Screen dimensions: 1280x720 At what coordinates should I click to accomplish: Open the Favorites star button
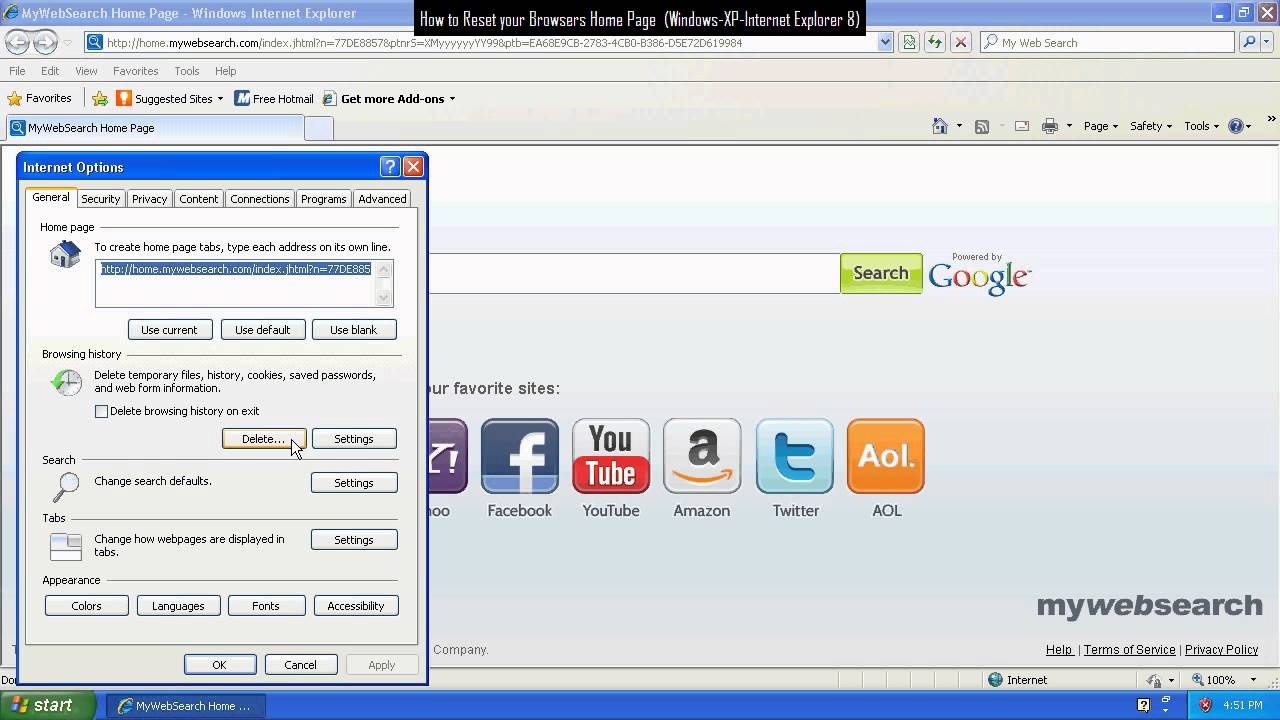click(x=40, y=98)
